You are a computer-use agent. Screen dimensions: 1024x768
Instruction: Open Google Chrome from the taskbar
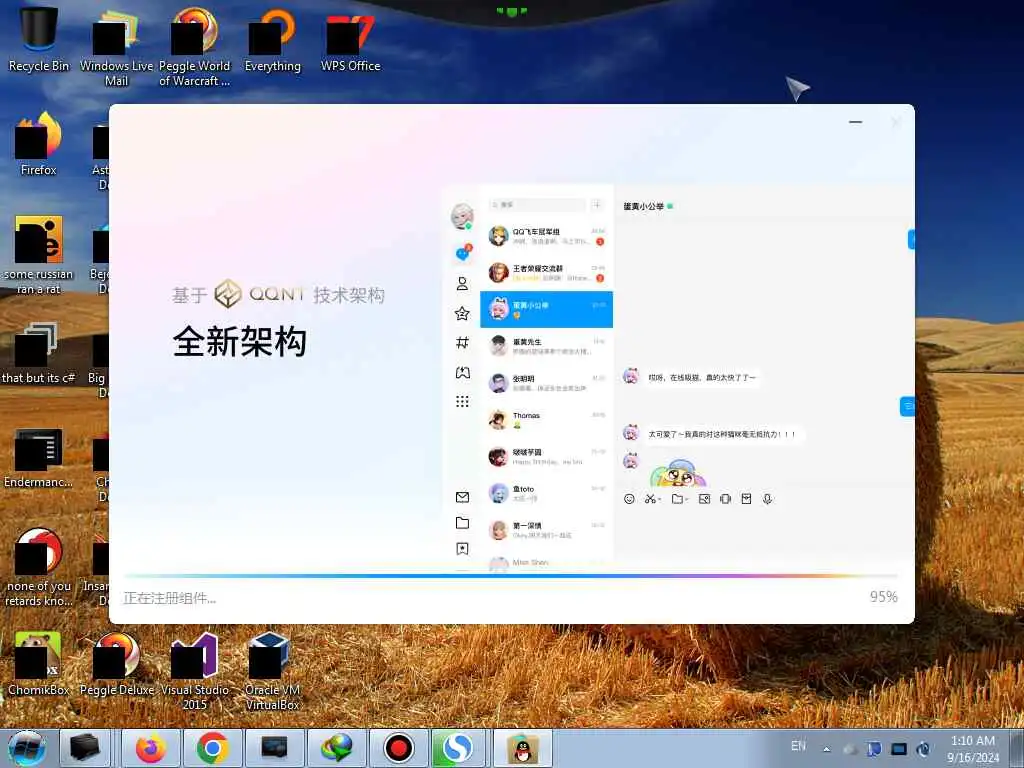(x=212, y=748)
